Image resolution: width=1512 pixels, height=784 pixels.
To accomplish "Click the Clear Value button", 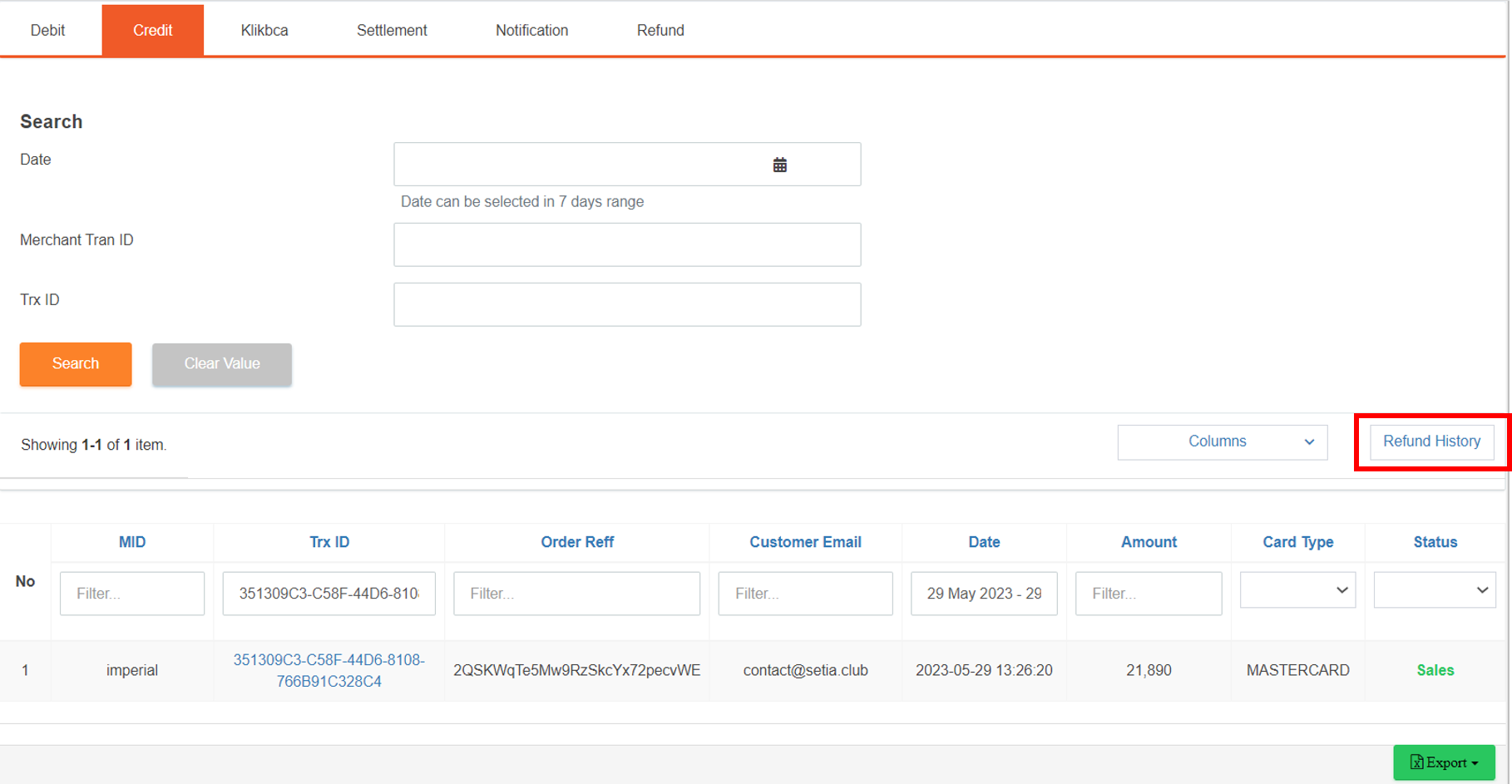I will pos(222,364).
